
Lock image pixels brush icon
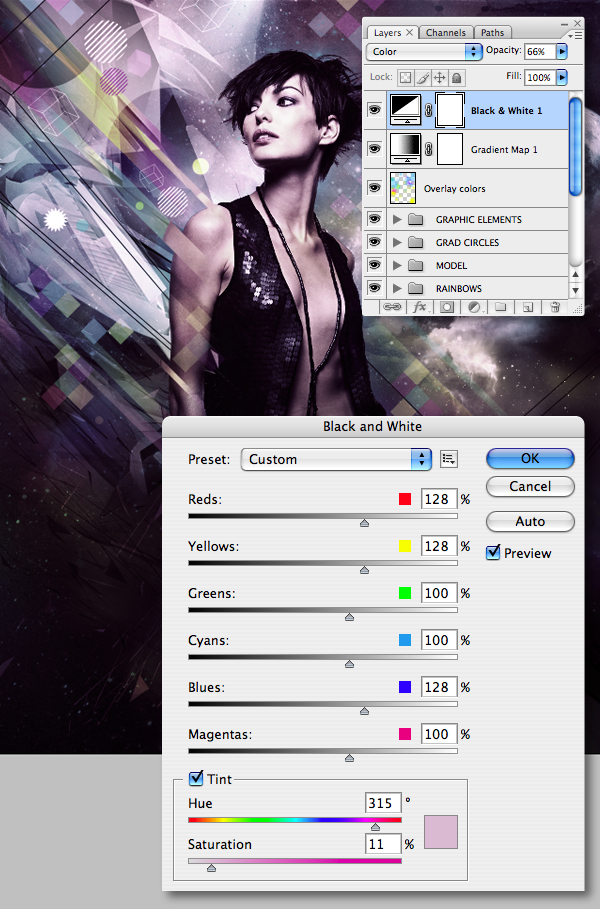(423, 77)
